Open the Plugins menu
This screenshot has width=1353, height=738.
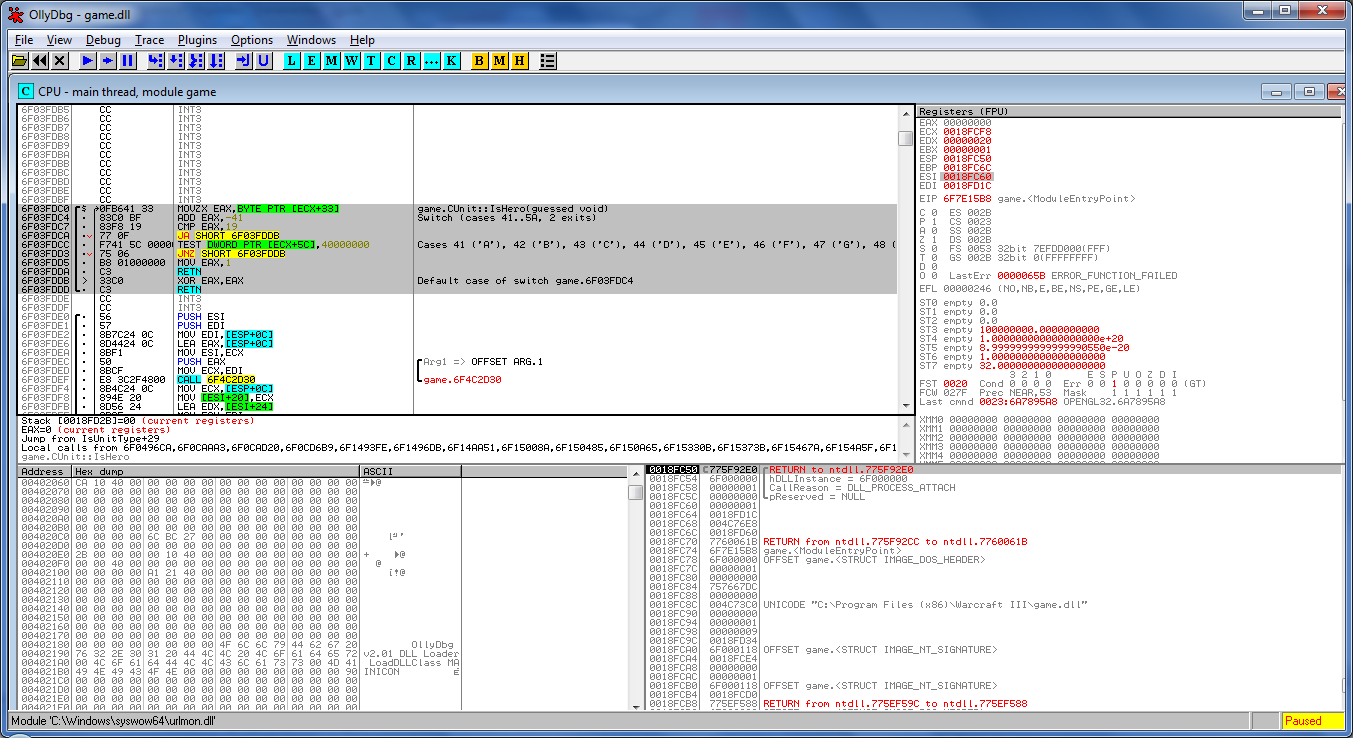197,40
